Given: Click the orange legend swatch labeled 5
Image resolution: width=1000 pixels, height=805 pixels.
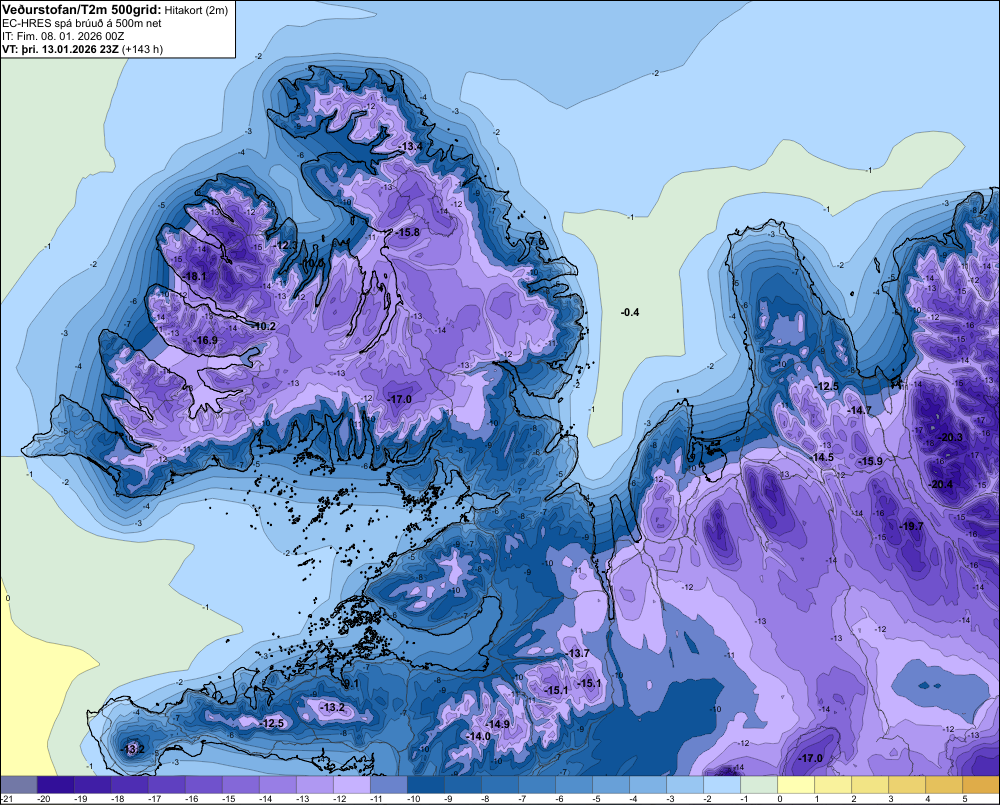Looking at the screenshot, I should tap(981, 785).
